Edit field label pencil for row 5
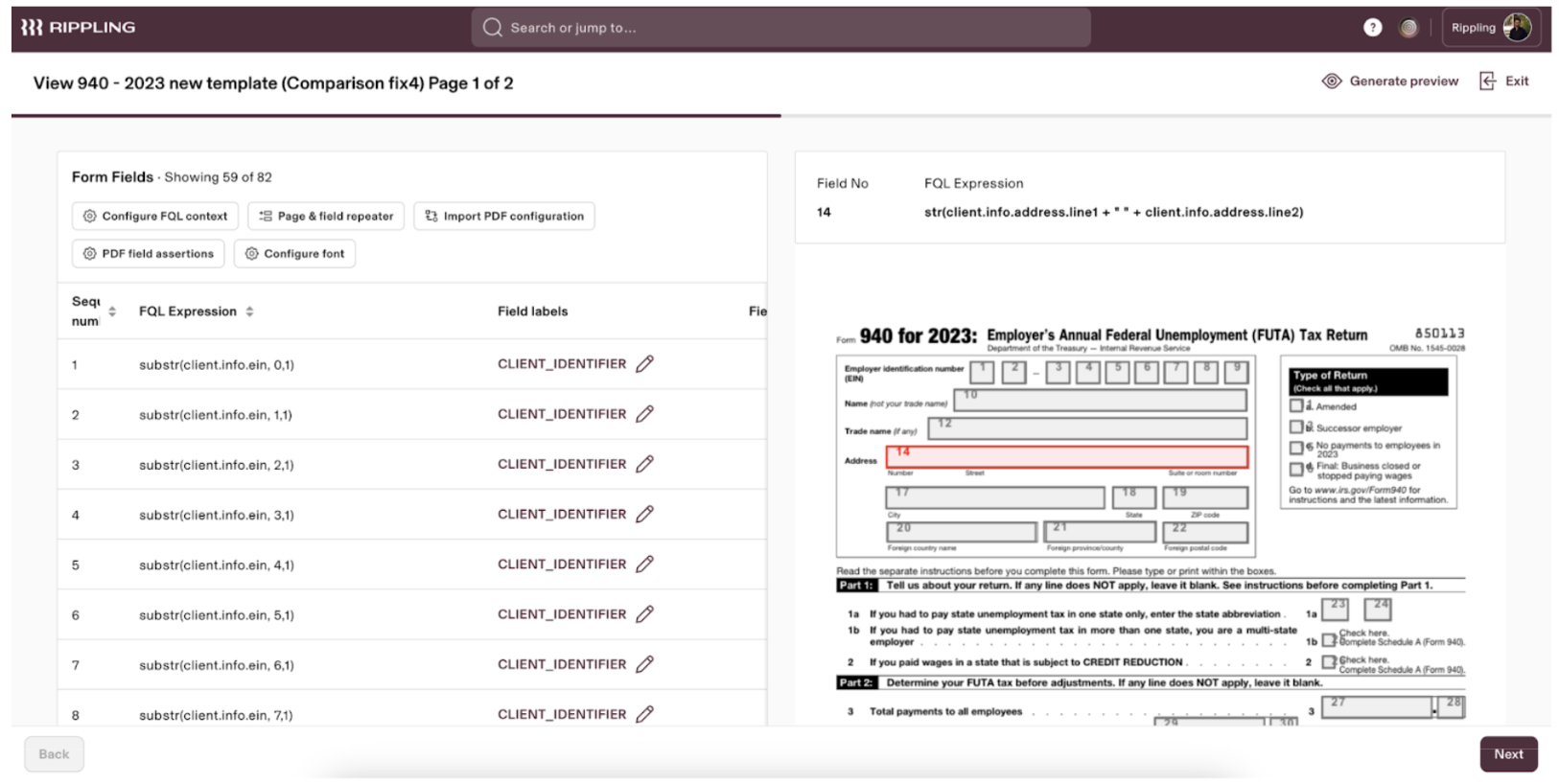The height and width of the screenshot is (784, 1559). [x=645, y=564]
